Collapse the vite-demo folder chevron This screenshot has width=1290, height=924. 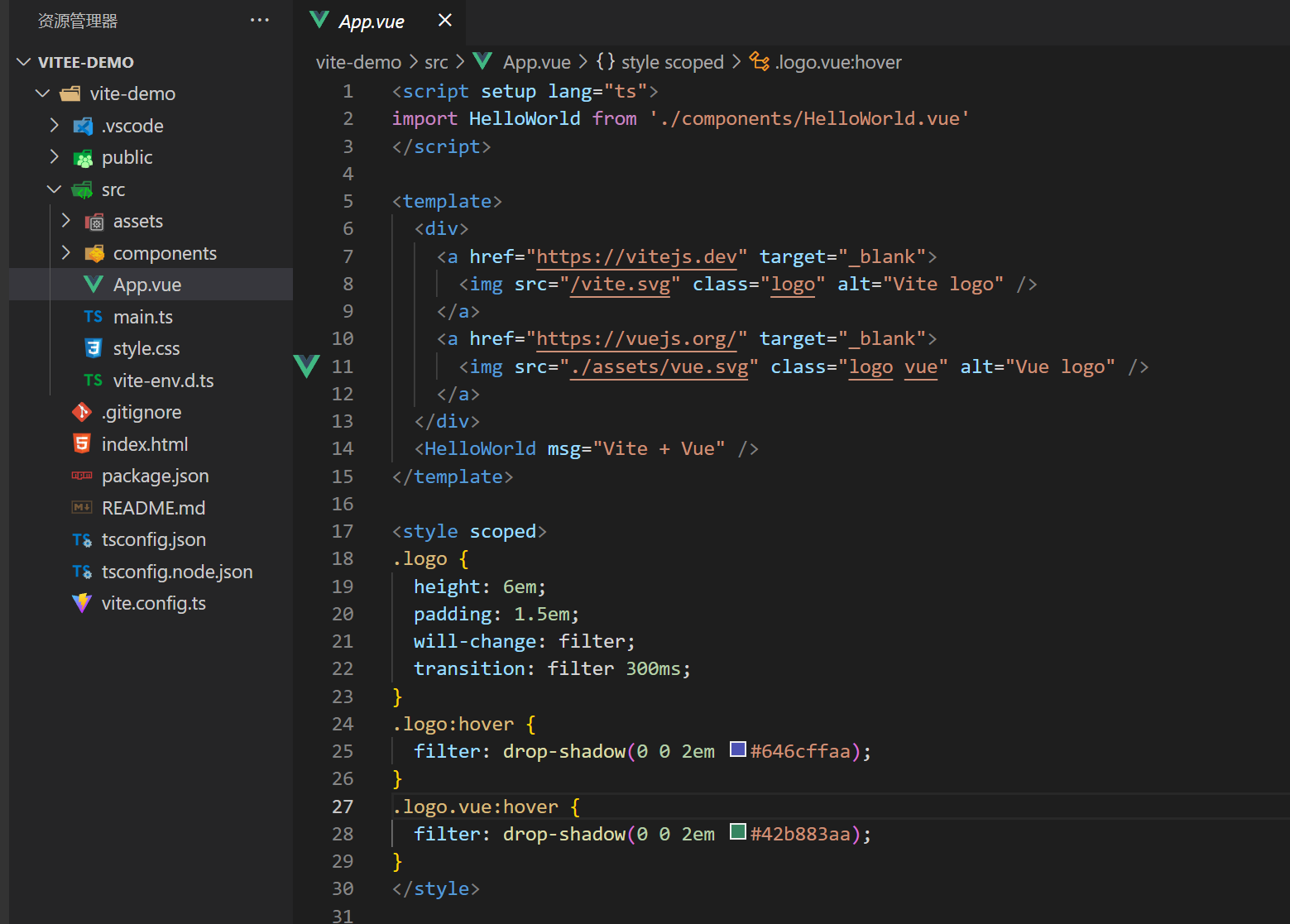click(43, 93)
